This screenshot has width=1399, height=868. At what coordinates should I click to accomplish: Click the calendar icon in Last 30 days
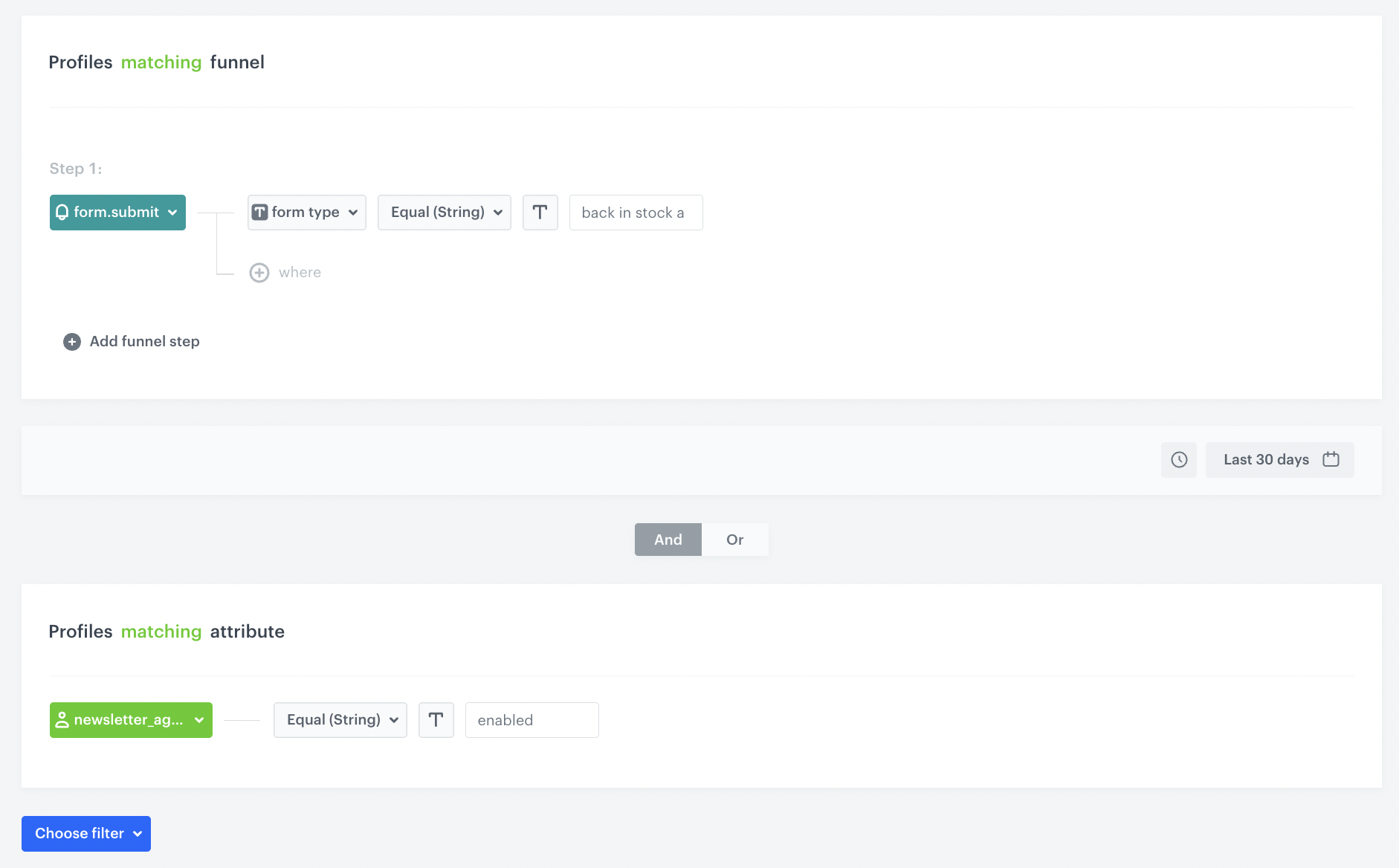(1331, 459)
